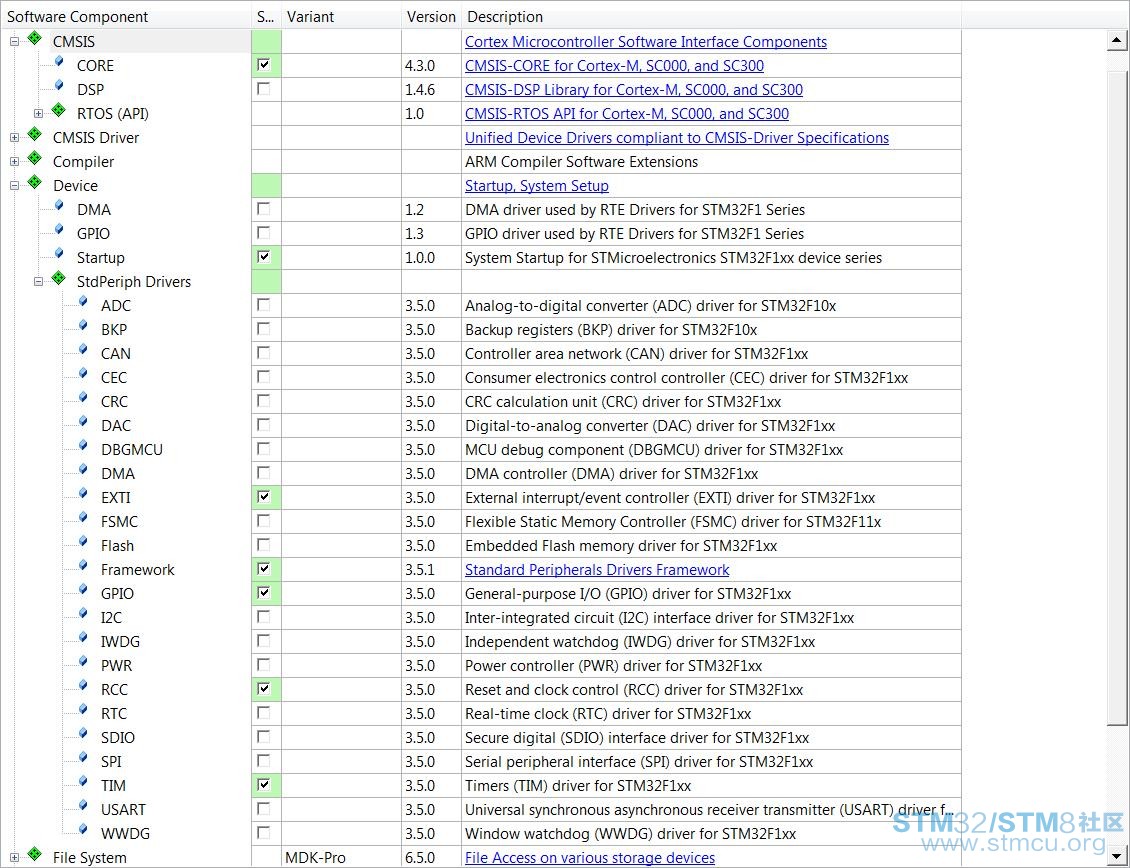
Task: Click the blue diamond icon beside I2C
Action: tap(84, 614)
